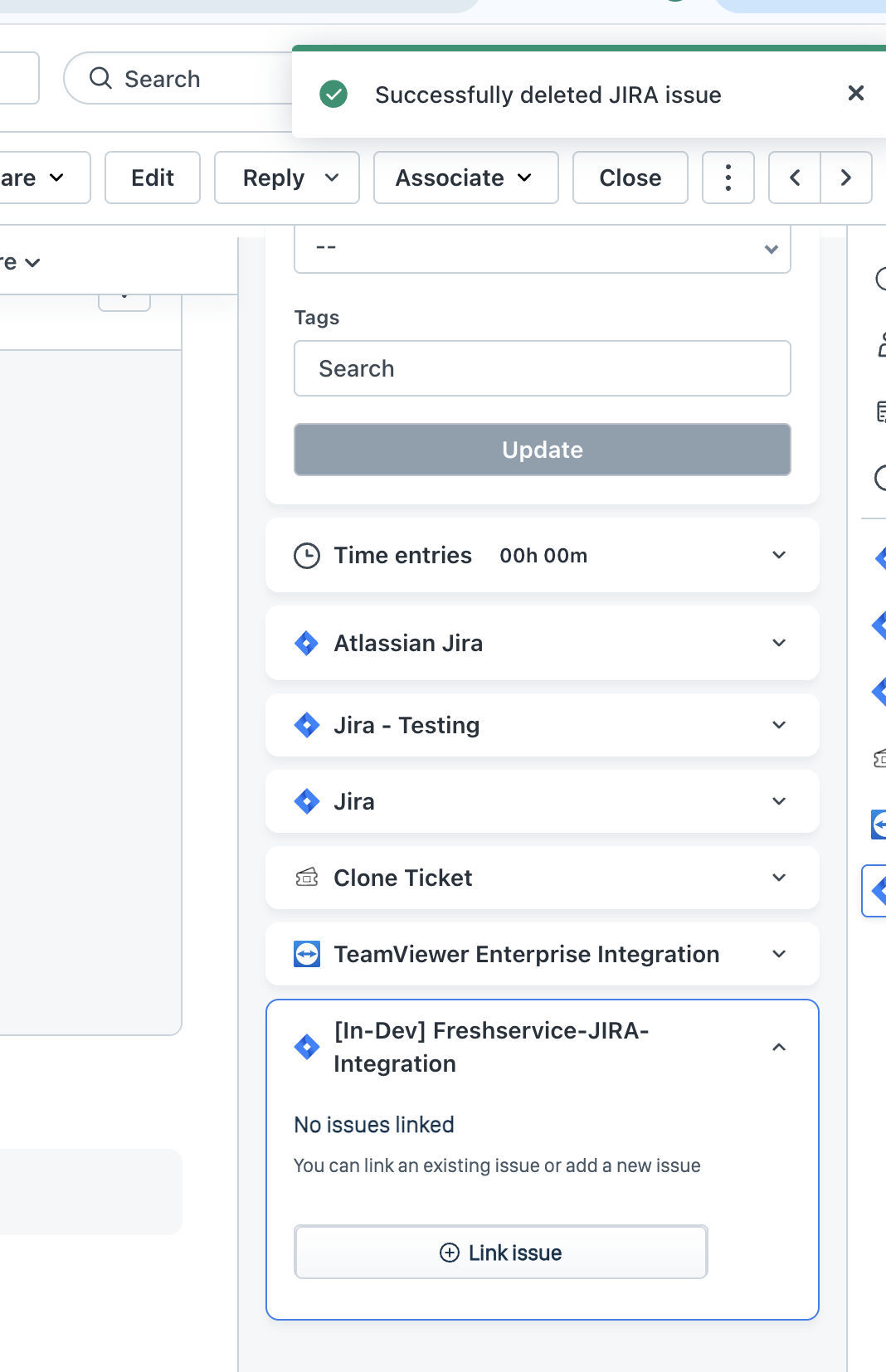Focus the top Search field
Screen dimensions: 886x1372
point(178,78)
